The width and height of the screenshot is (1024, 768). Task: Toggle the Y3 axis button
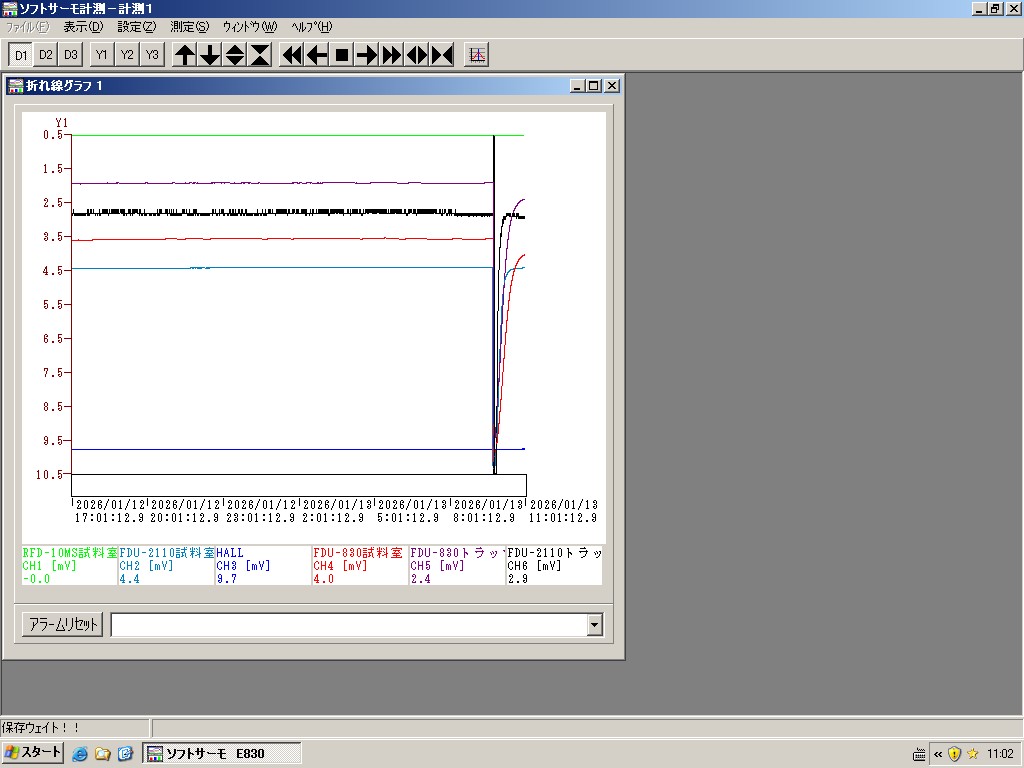pyautogui.click(x=152, y=55)
